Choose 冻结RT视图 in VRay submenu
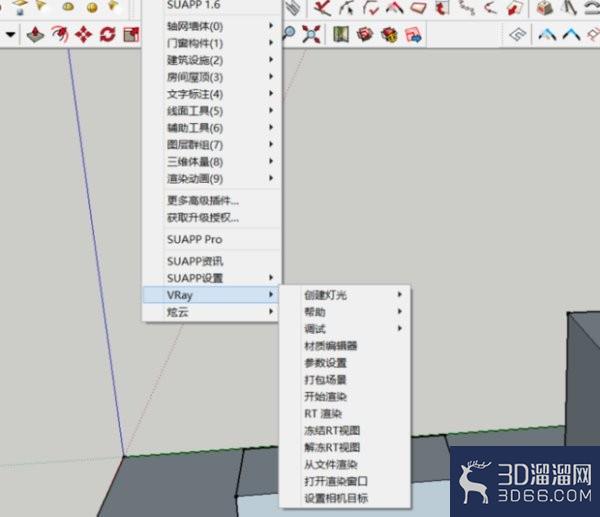 coord(345,430)
